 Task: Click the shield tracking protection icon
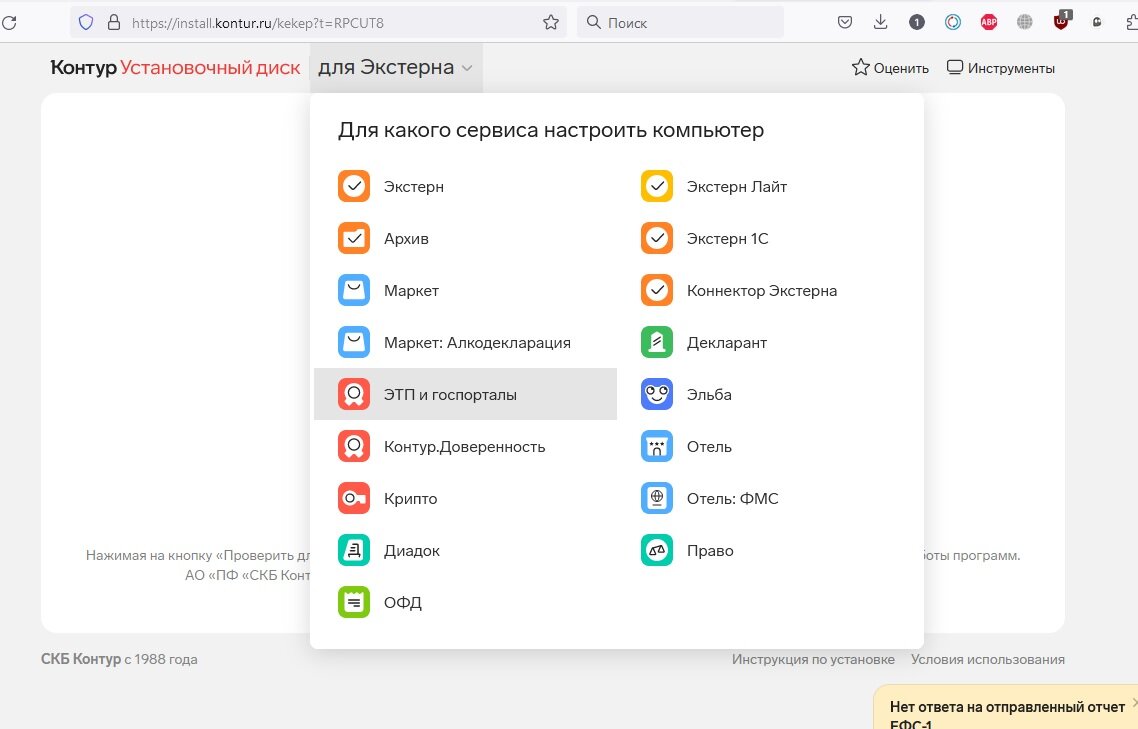pos(86,23)
